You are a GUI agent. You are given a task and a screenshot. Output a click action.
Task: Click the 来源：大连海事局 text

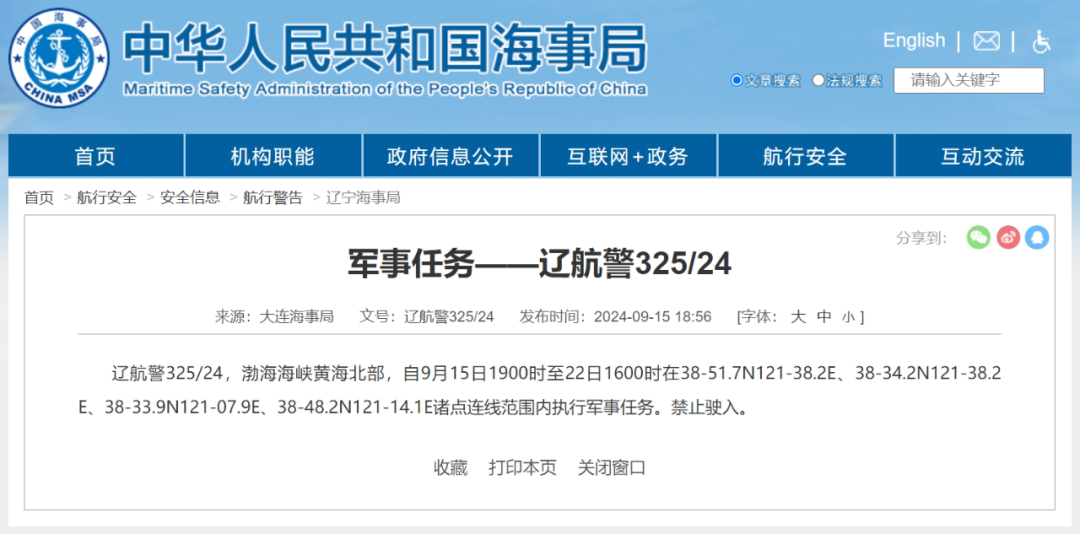tap(275, 317)
